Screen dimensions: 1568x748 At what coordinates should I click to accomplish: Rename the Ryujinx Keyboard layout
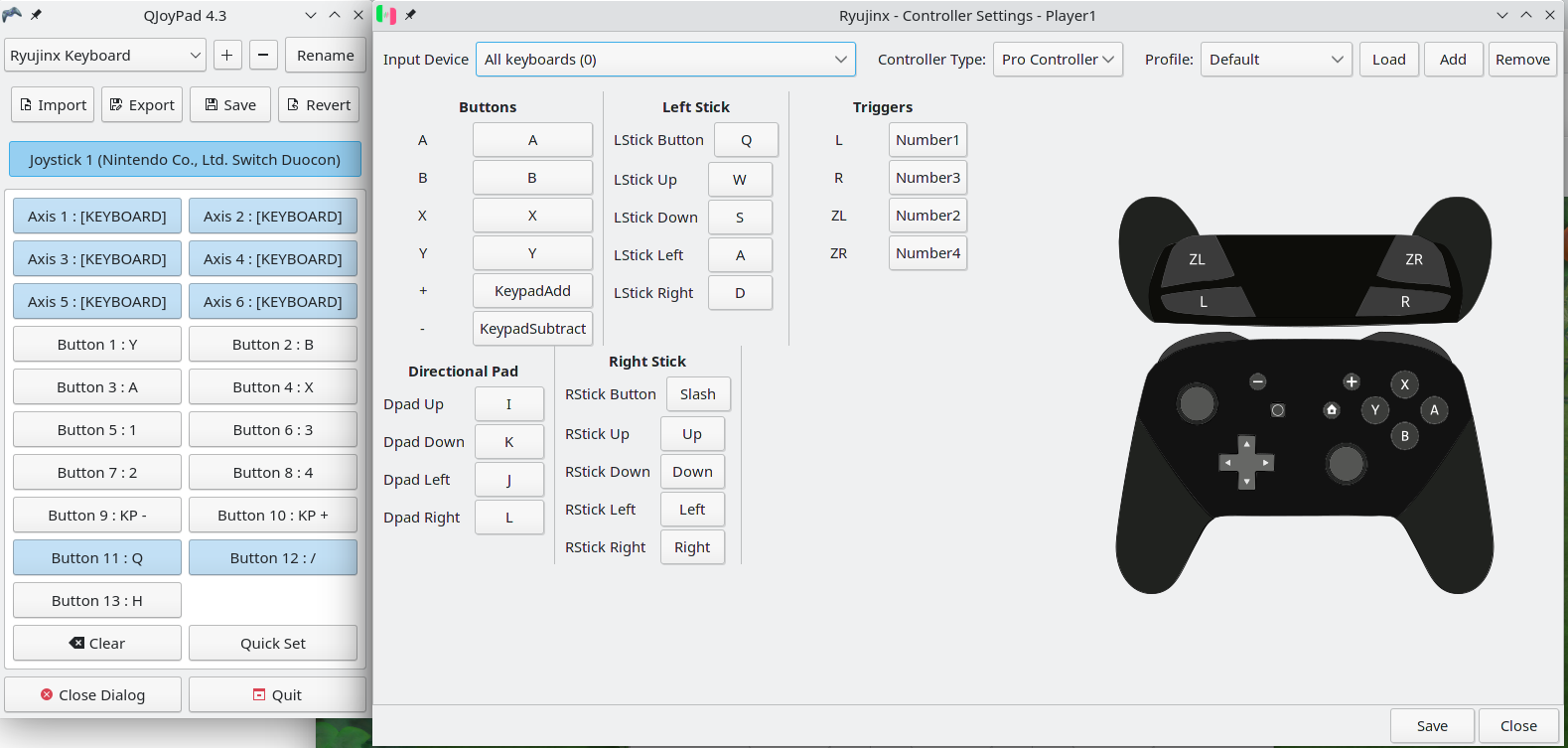pyautogui.click(x=326, y=56)
